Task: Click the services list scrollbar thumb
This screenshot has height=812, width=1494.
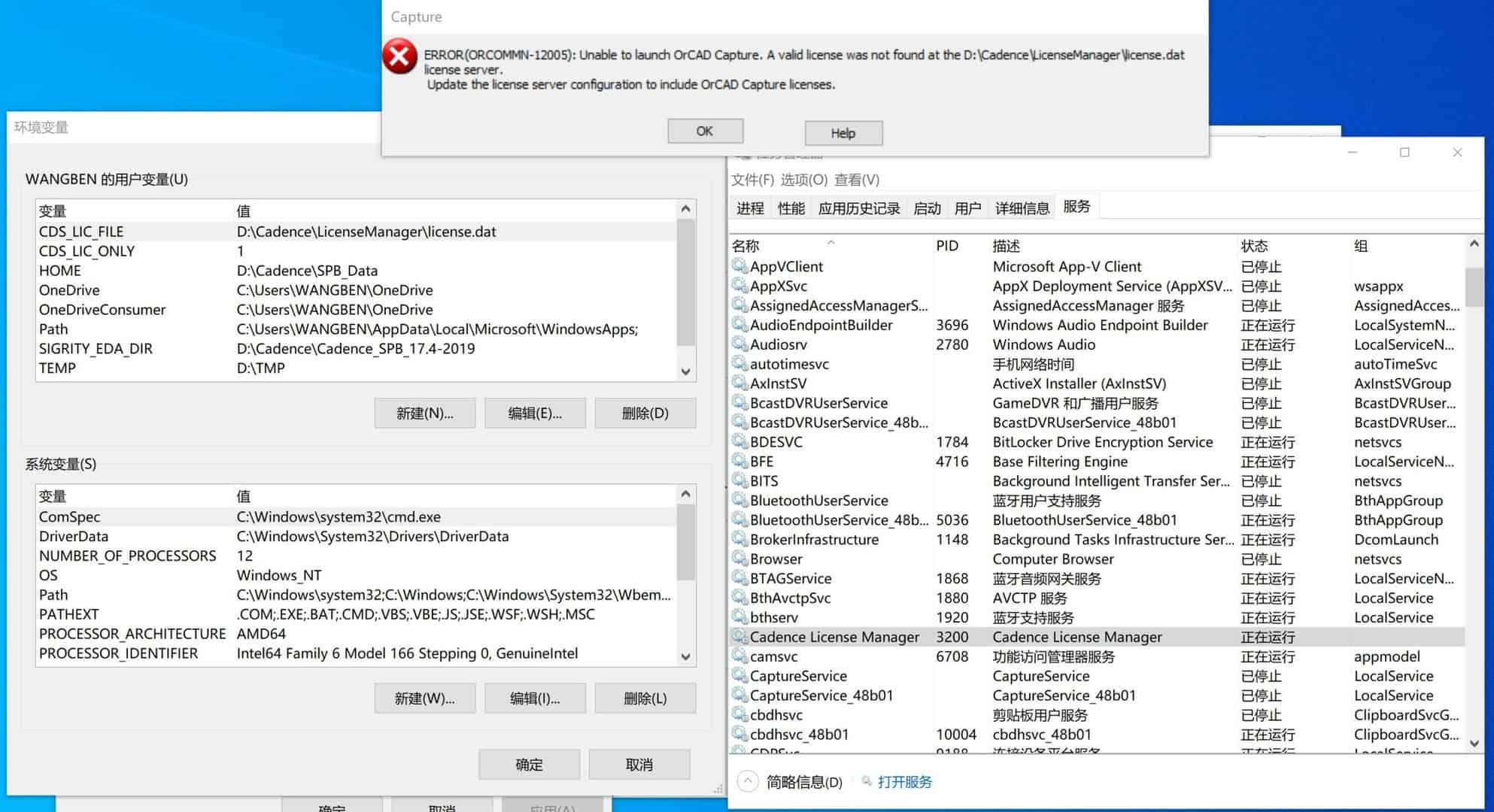Action: coord(1474,287)
